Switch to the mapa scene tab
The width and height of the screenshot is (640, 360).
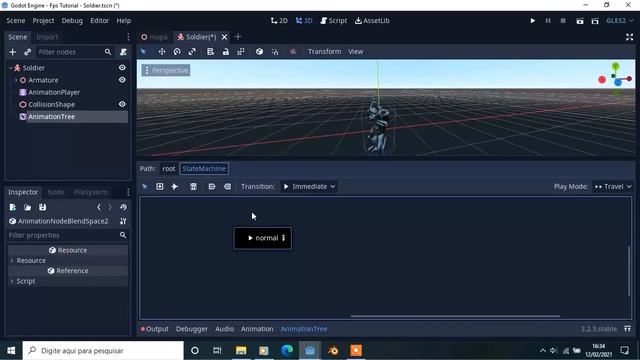pyautogui.click(x=155, y=37)
